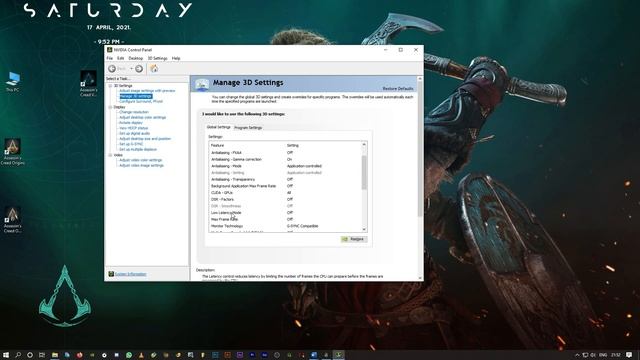Open Adjust desktop size and position task

[145, 139]
